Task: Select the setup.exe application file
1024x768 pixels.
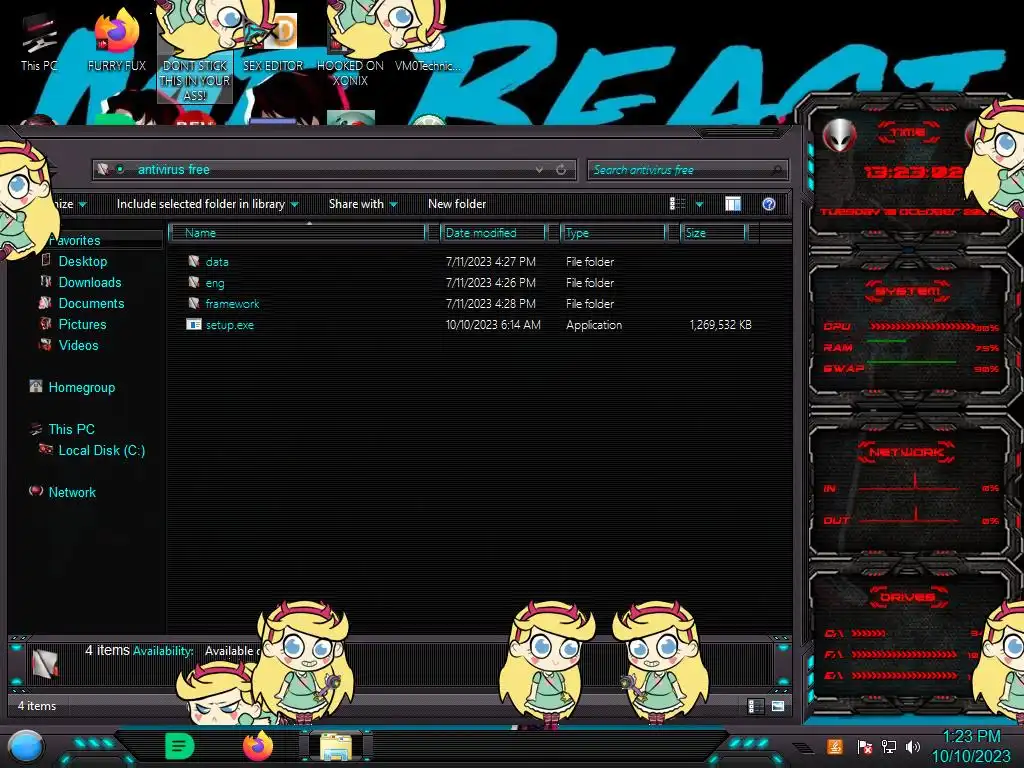Action: [x=229, y=325]
